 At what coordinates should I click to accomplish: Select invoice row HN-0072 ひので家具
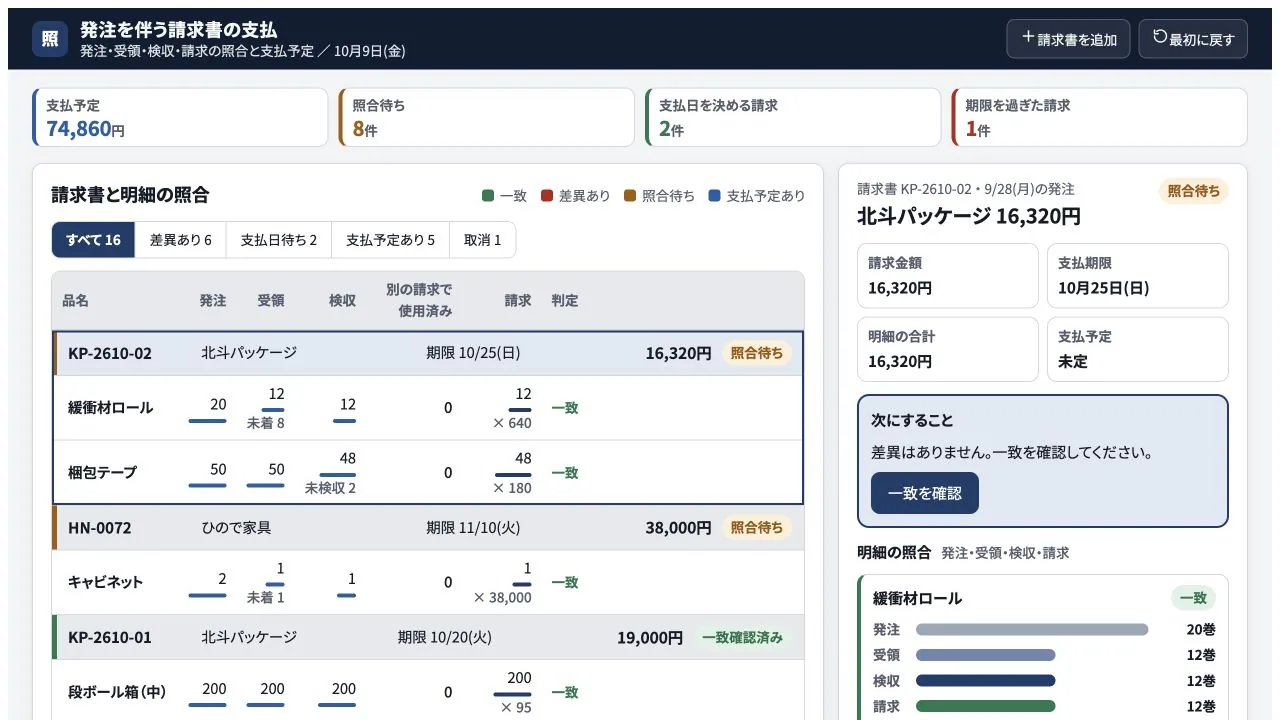tap(428, 528)
